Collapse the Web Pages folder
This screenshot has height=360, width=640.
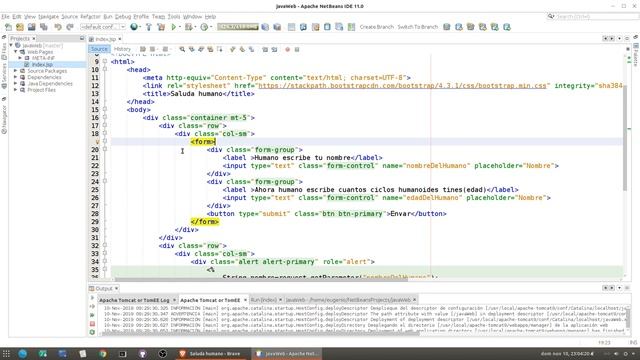tap(16, 52)
